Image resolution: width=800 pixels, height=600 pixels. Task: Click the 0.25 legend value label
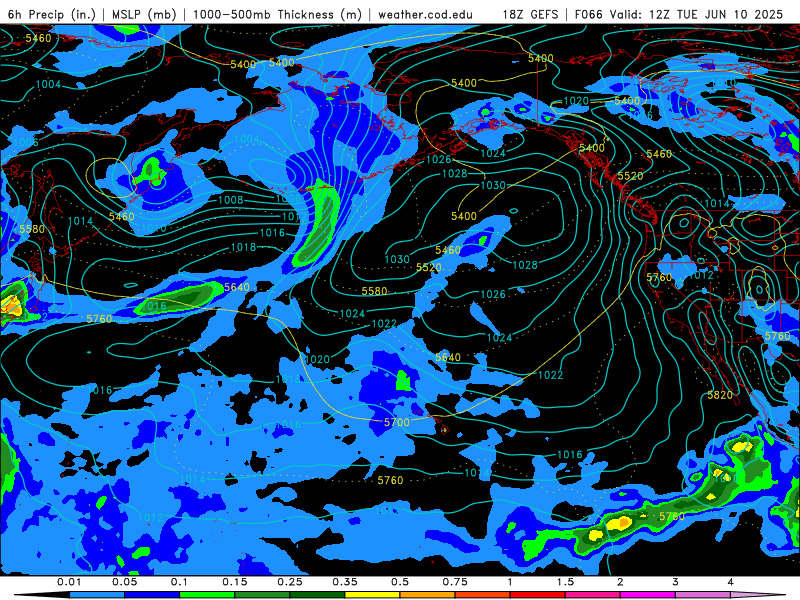[290, 582]
